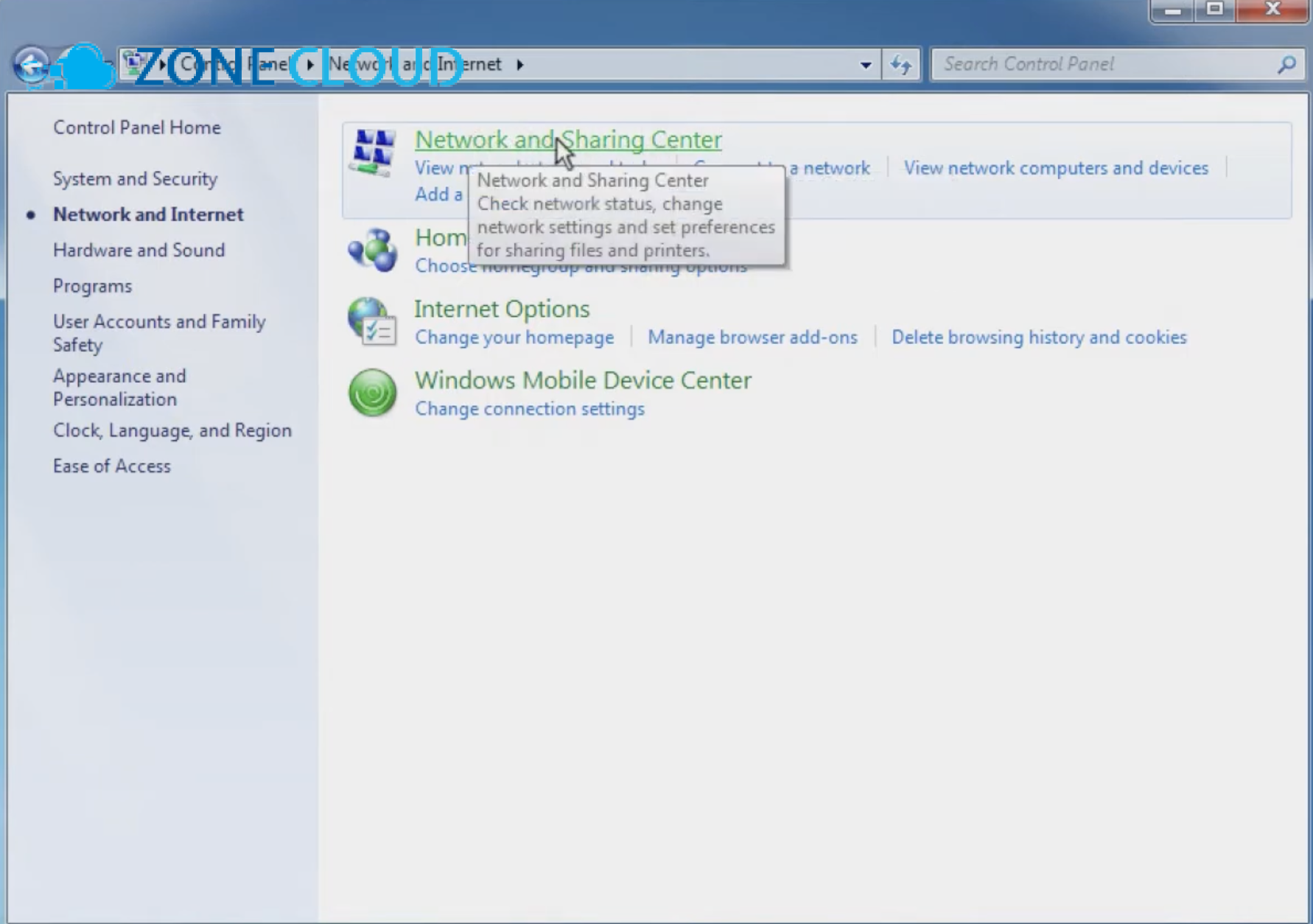Select Network and Internet in sidebar
The image size is (1313, 924).
coord(148,214)
